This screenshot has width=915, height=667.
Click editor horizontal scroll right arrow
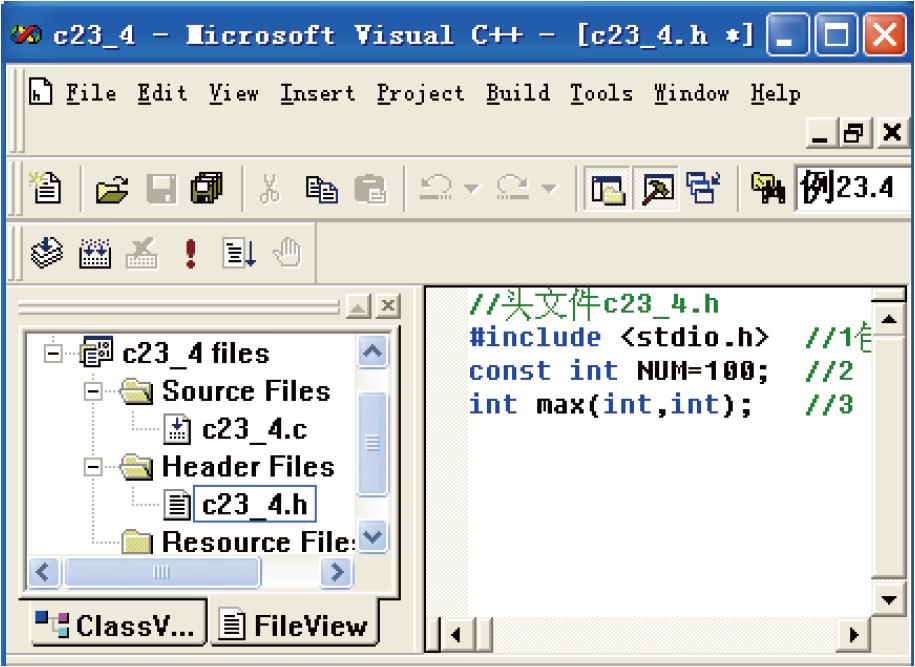pos(854,634)
